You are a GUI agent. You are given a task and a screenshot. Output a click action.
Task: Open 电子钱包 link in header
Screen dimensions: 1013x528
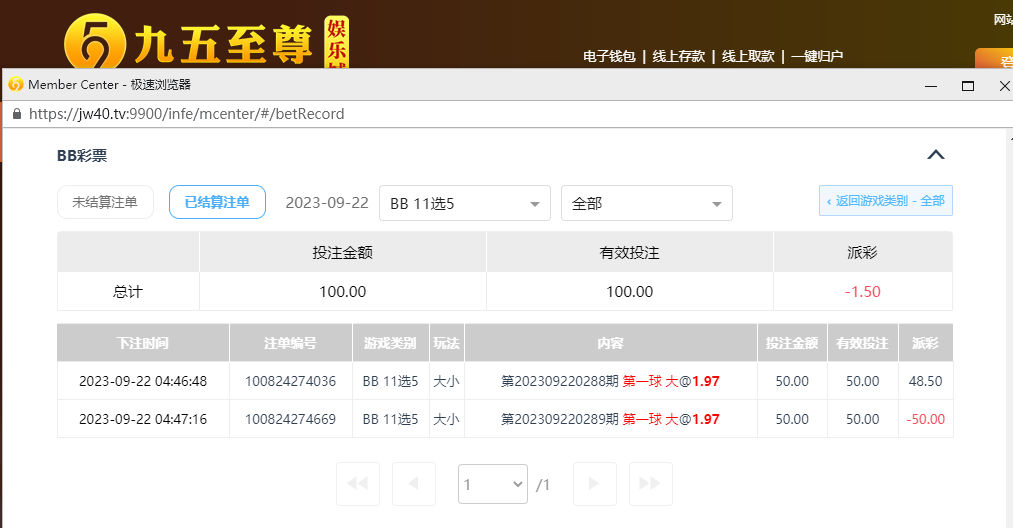tap(609, 57)
